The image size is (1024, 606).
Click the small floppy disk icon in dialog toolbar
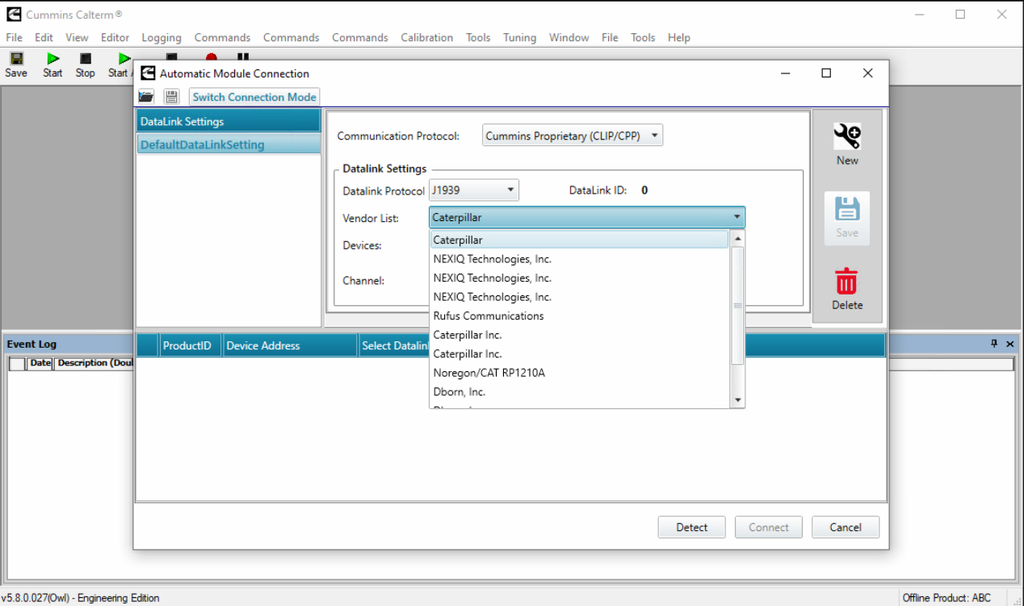click(x=171, y=97)
